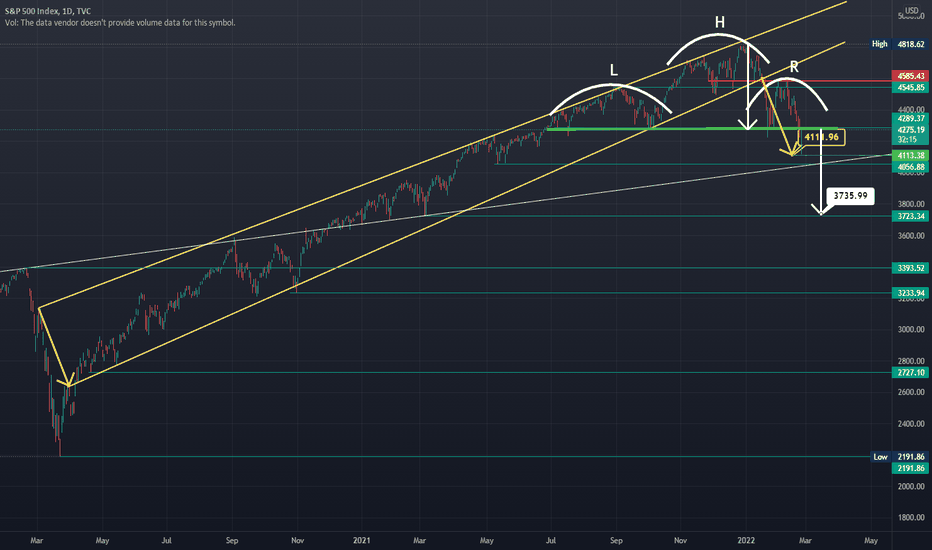Click the 3800.00 price axis tick
932x550 pixels.
911,204
